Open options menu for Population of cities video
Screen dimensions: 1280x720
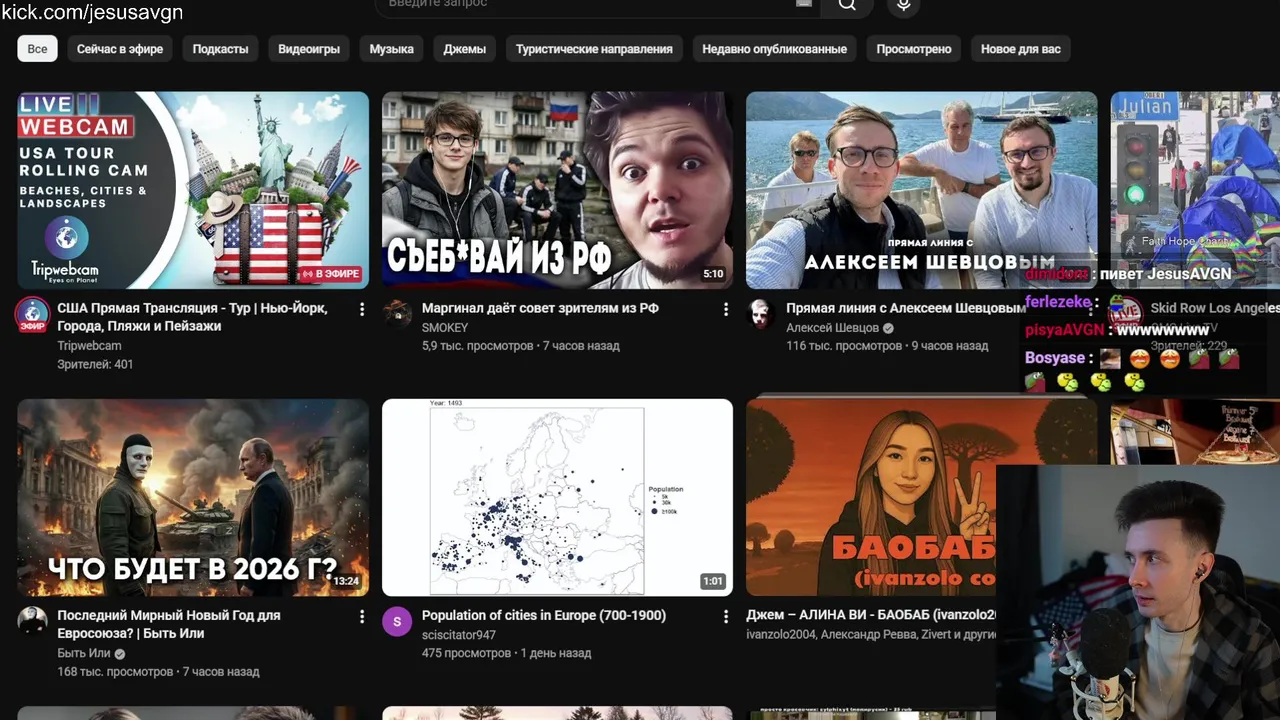pyautogui.click(x=726, y=617)
